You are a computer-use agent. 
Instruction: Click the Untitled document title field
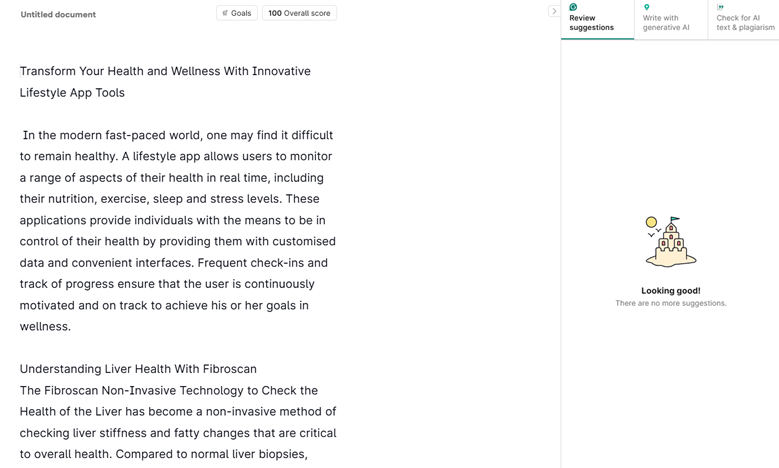58,15
